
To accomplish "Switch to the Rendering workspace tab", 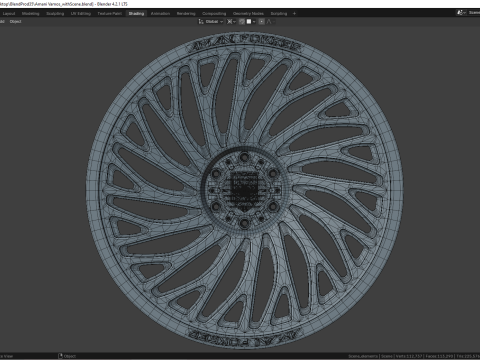I will point(186,14).
